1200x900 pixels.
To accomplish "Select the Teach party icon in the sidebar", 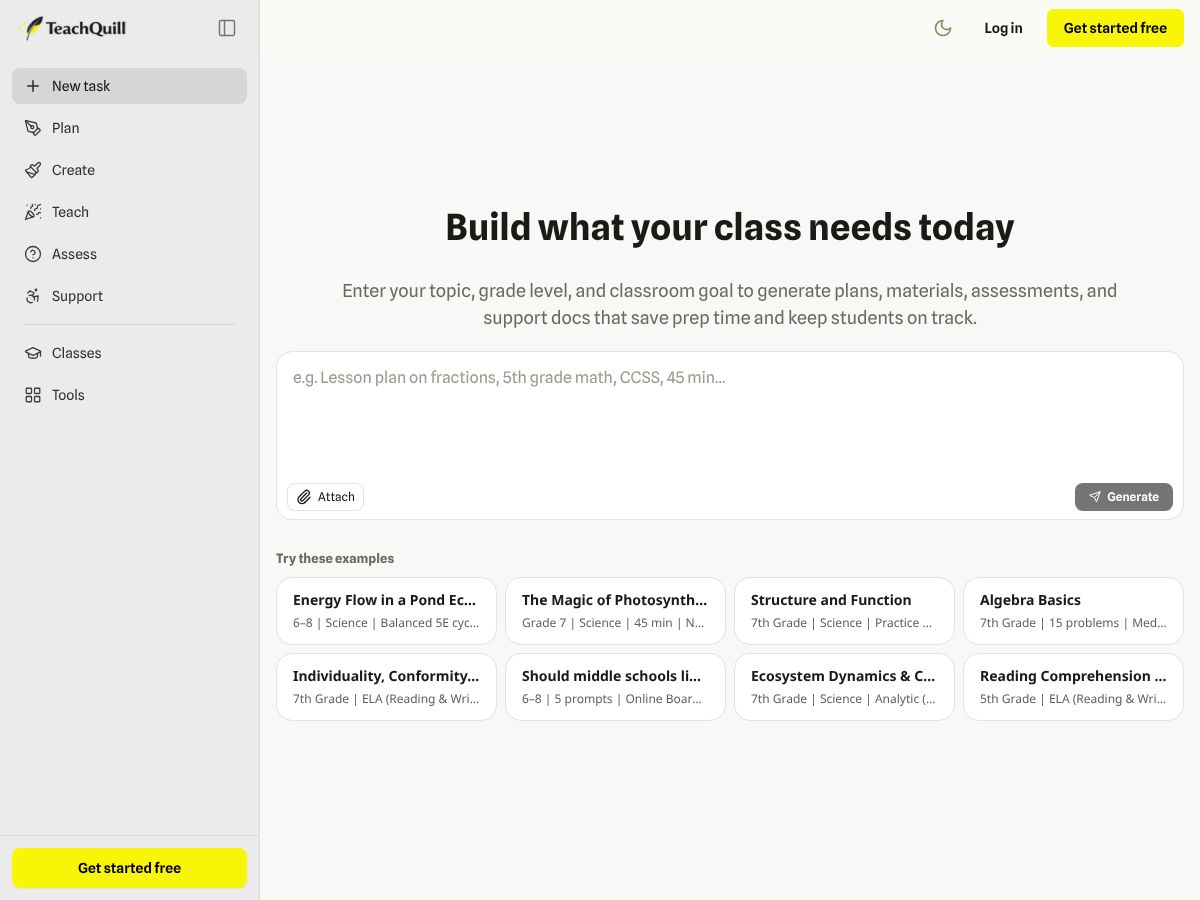I will pyautogui.click(x=33, y=212).
